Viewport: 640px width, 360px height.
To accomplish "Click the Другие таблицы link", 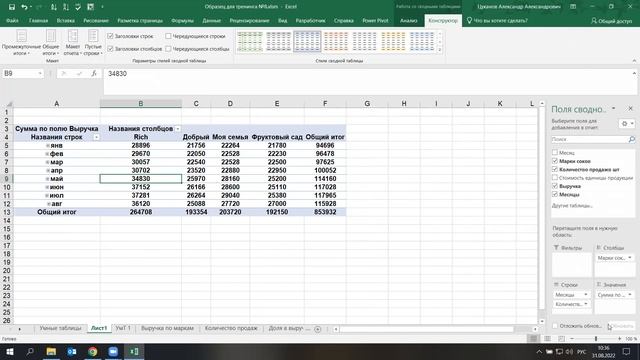I will point(572,206).
